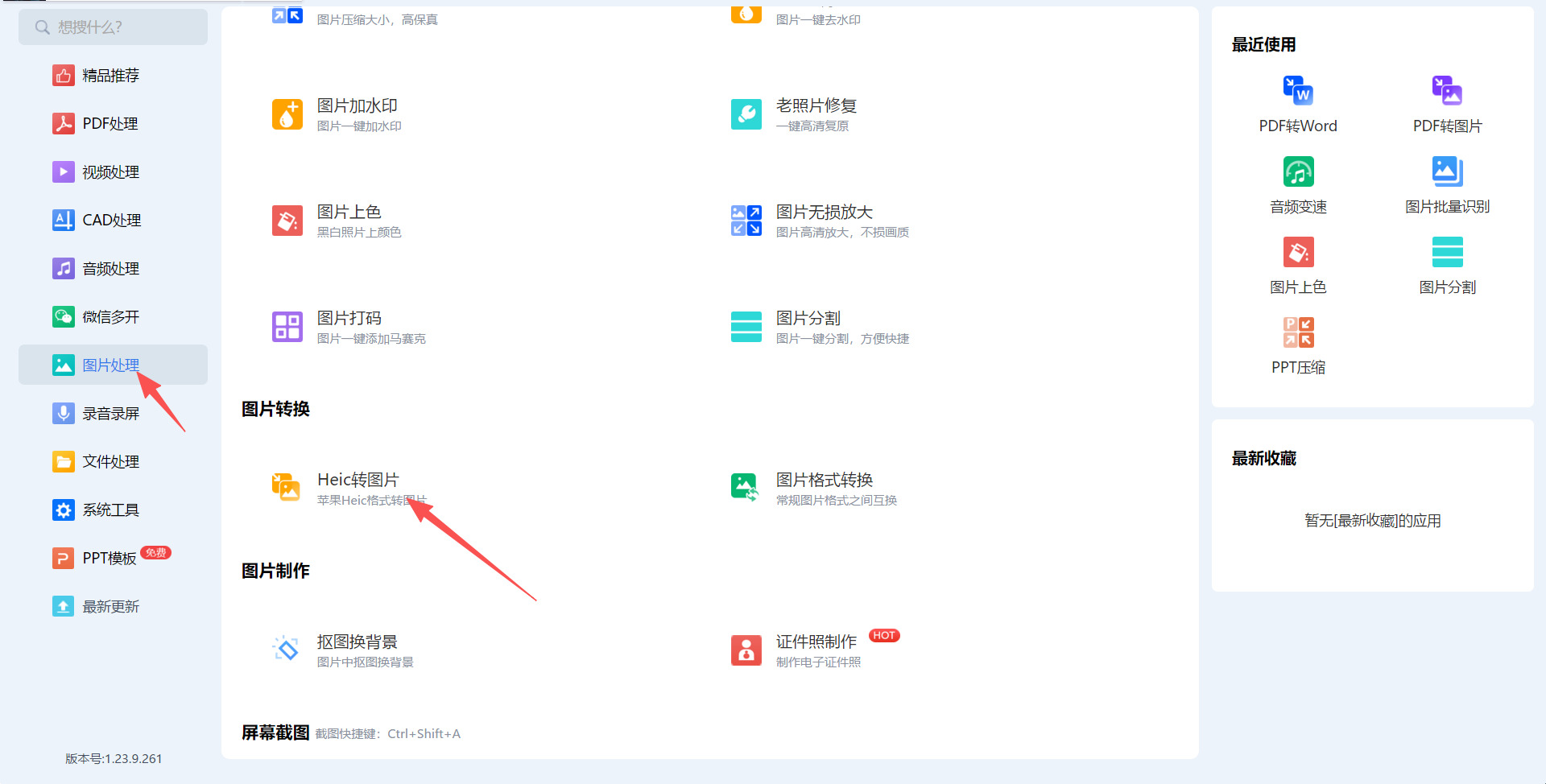Viewport: 1546px width, 784px height.
Task: Click the 图片压缩 icon at top
Action: pos(287,14)
